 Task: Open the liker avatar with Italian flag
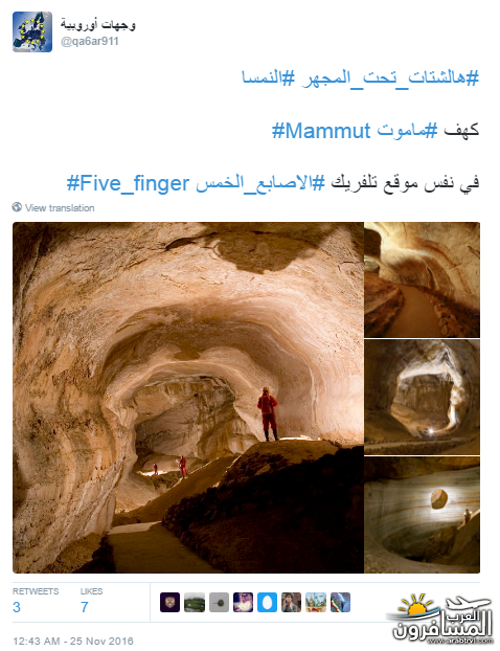click(340, 602)
